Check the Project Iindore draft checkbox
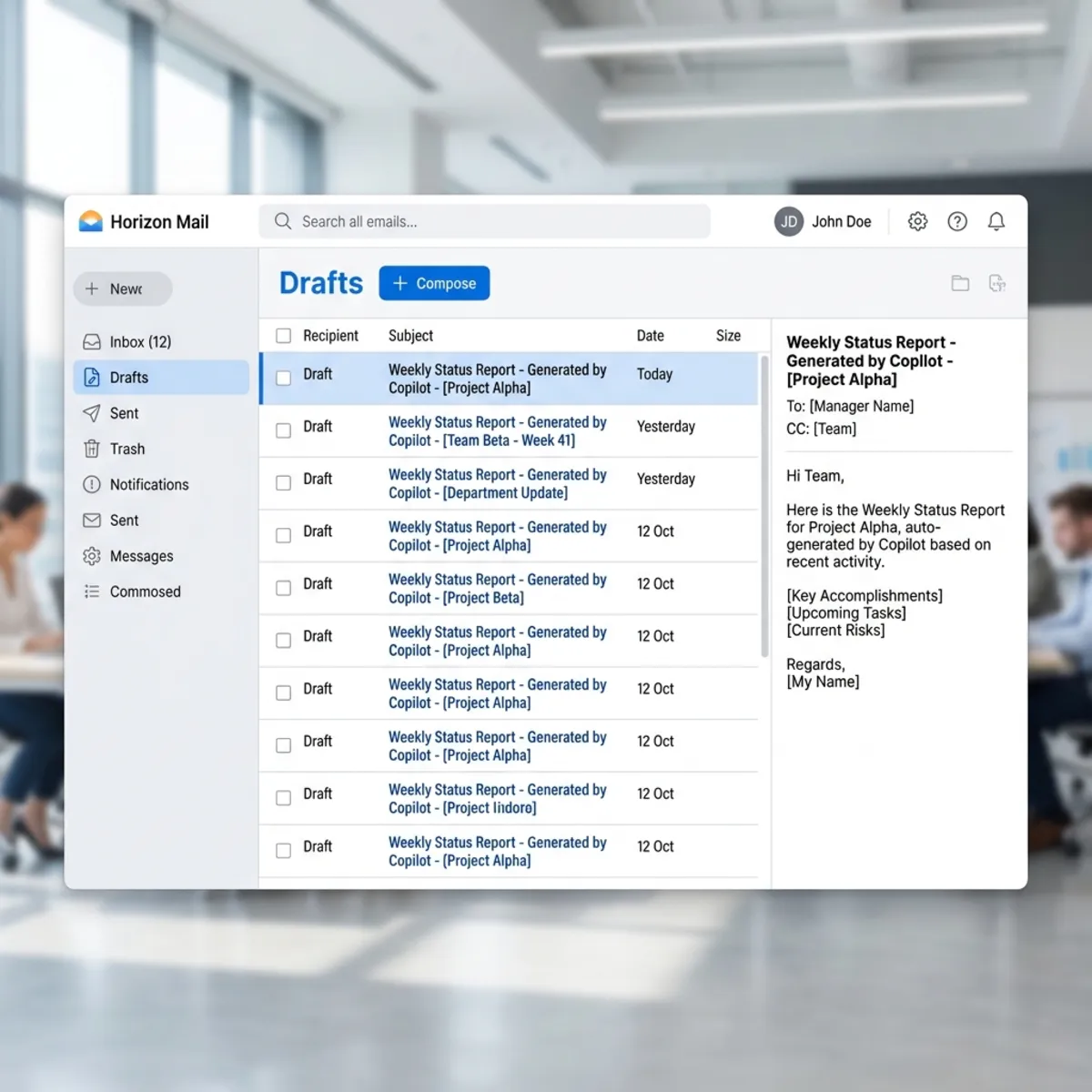Image resolution: width=1092 pixels, height=1092 pixels. [x=284, y=798]
